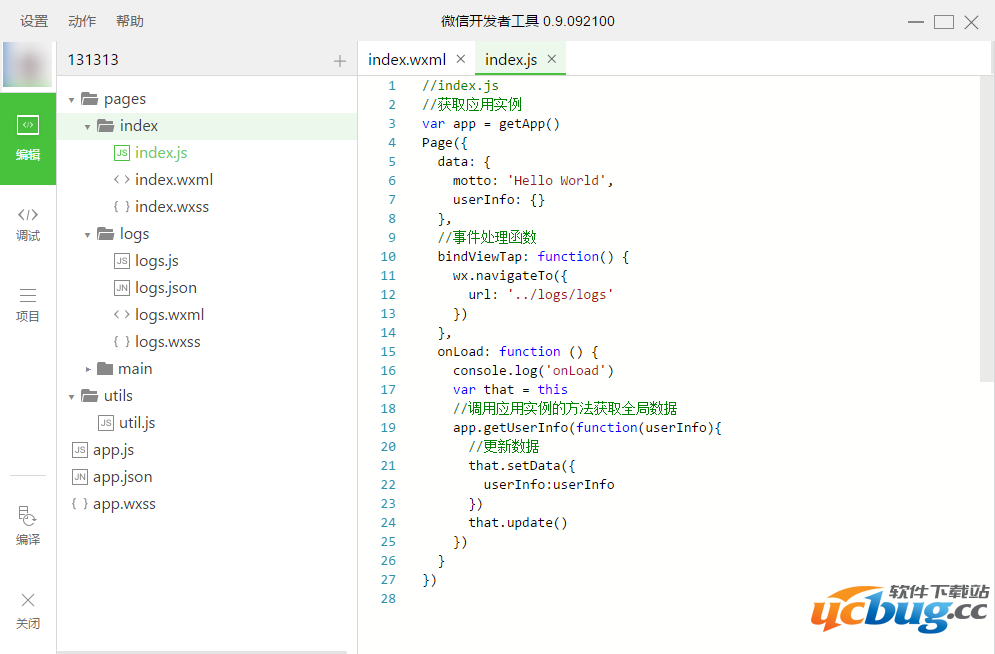Click the 编译 (Compile) sidebar icon
Image resolution: width=995 pixels, height=654 pixels.
pos(28,526)
